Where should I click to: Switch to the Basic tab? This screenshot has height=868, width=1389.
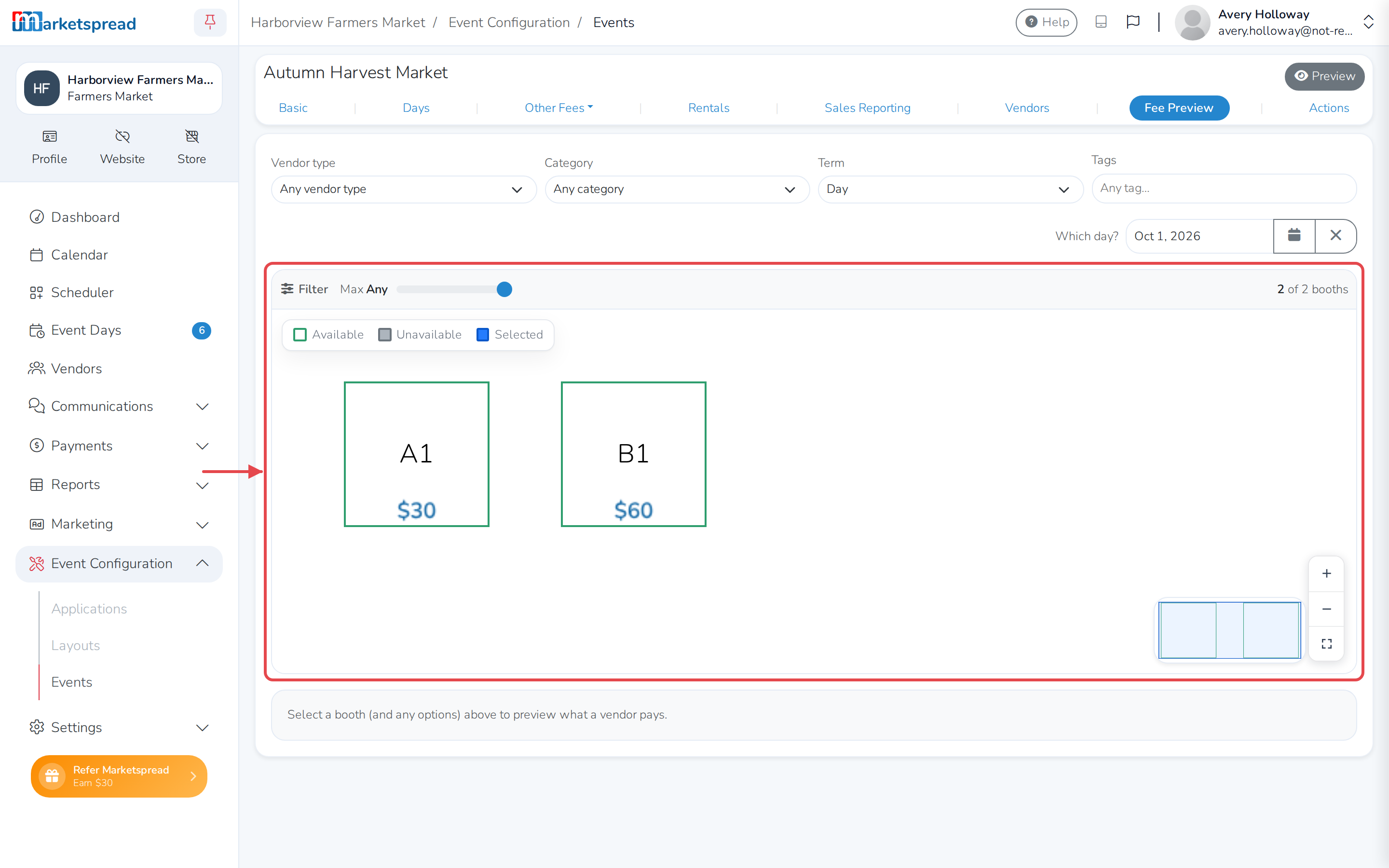(x=293, y=108)
